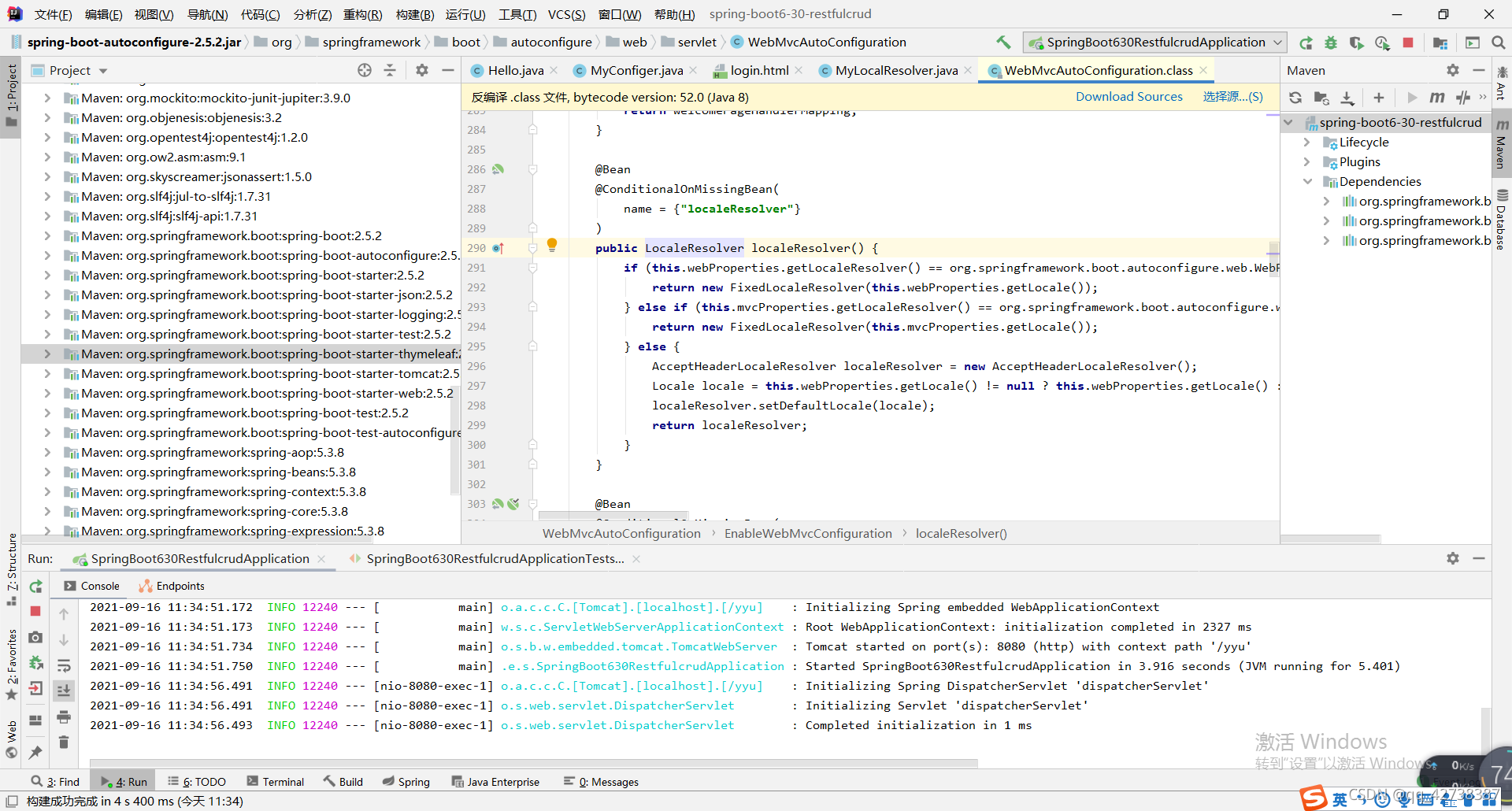Viewport: 1512px width, 811px height.
Task: Click Maven add project plus icon
Action: pos(1378,98)
